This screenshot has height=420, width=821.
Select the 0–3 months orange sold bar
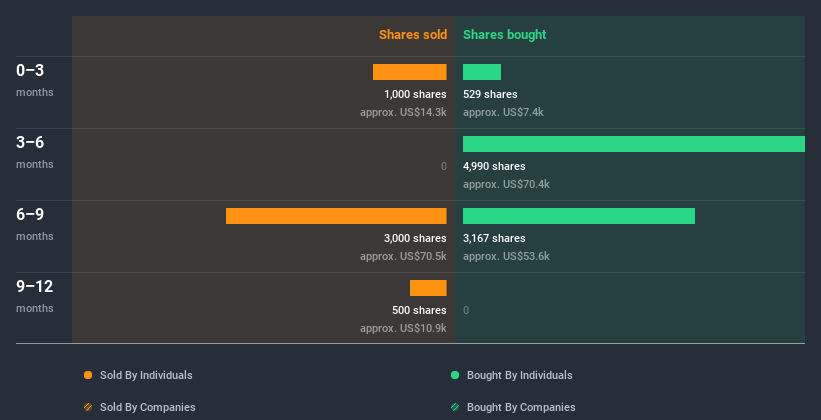[x=409, y=72]
